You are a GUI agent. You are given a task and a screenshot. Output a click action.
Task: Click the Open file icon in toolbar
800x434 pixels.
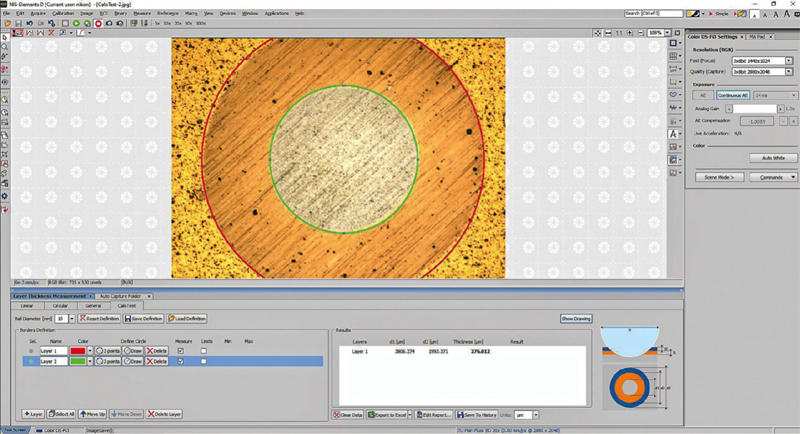[8, 23]
